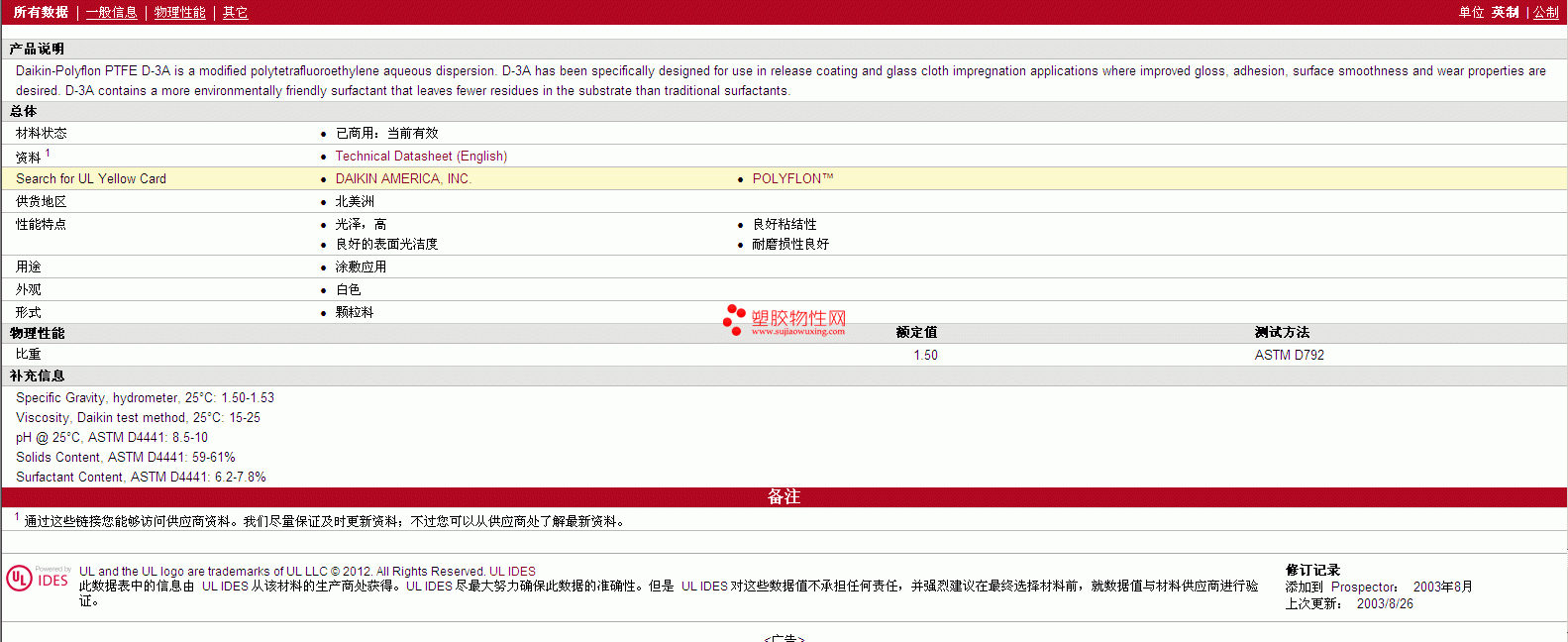1568x642 pixels.
Task: Select 英制 units option
Action: point(1505,13)
